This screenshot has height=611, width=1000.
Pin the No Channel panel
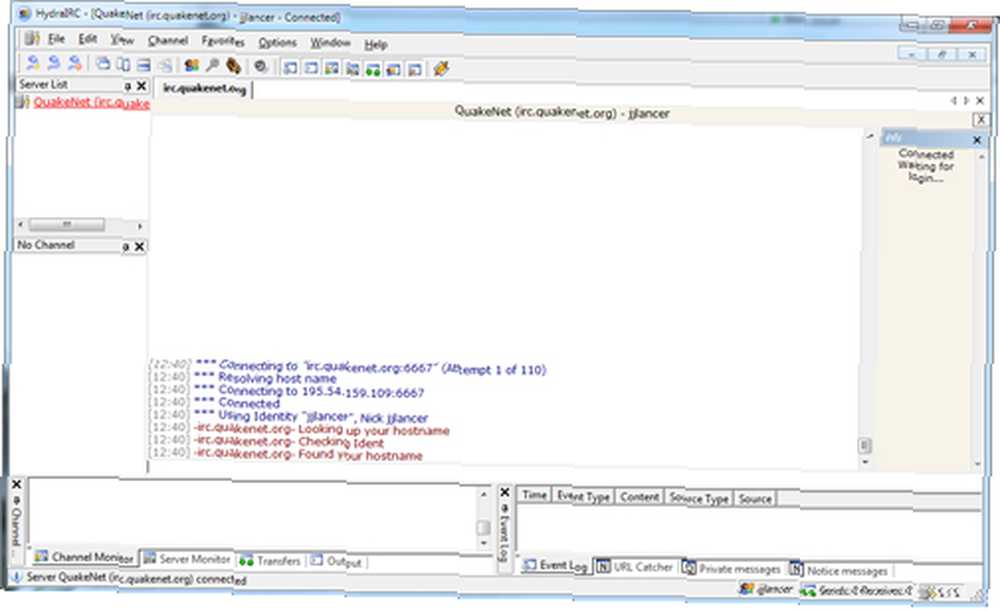126,246
